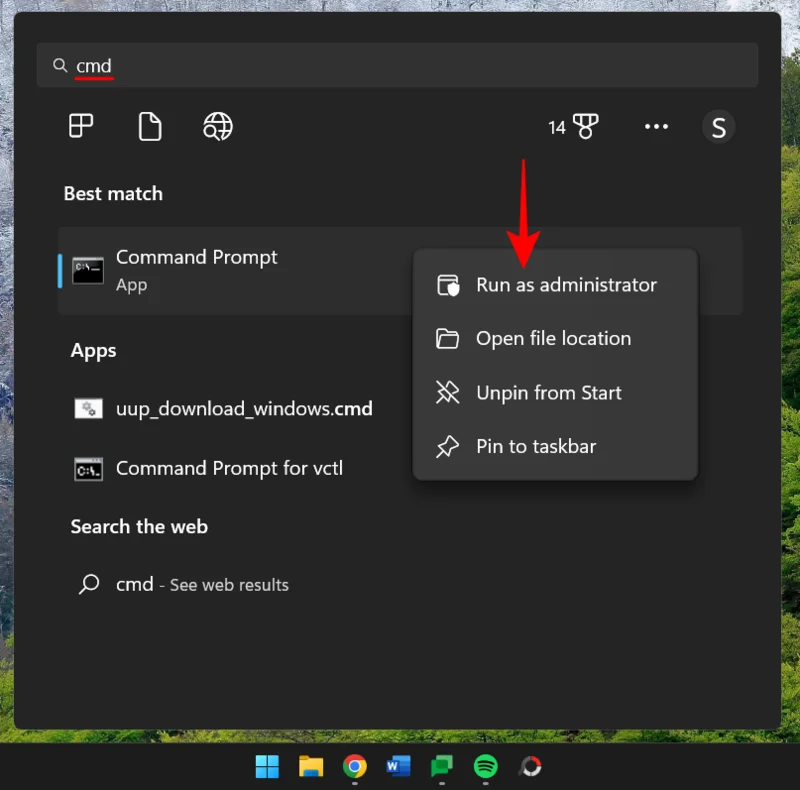800x790 pixels.
Task: Select Unpin from Start
Action: pos(547,392)
